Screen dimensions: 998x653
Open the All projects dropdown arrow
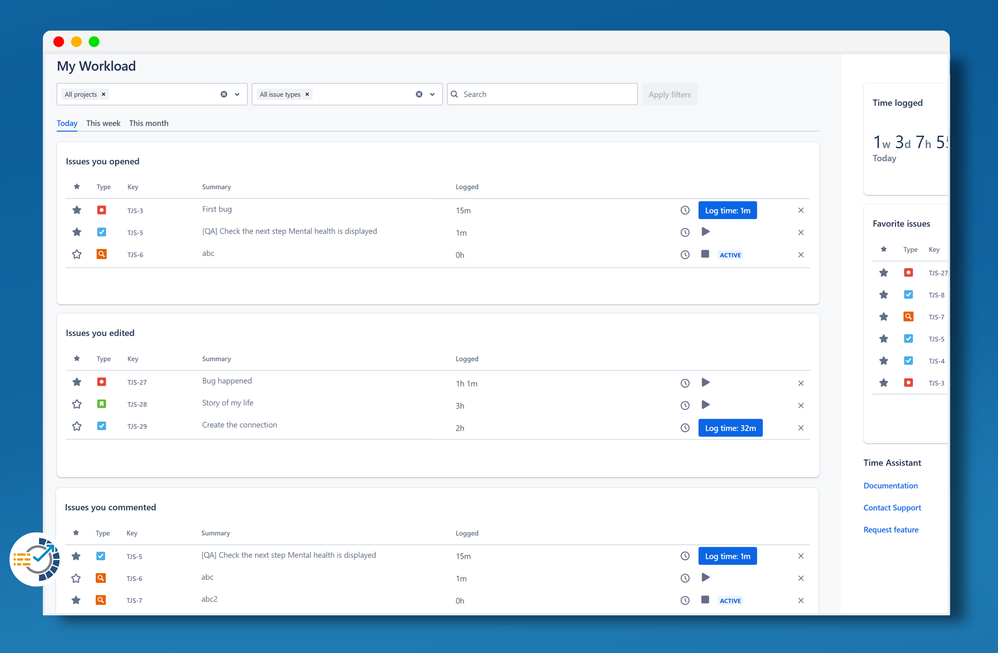click(237, 94)
